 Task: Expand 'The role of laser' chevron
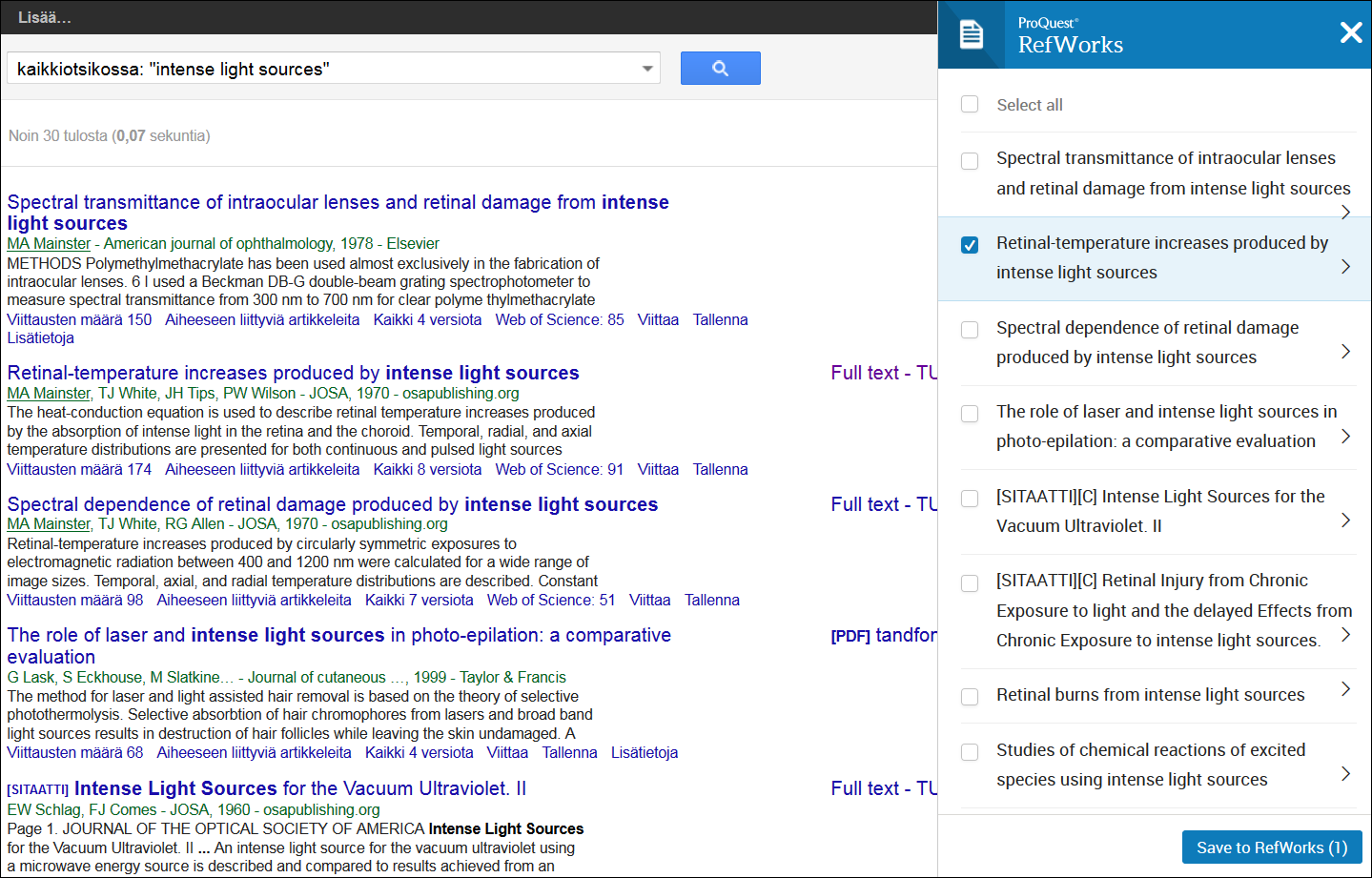(1345, 436)
